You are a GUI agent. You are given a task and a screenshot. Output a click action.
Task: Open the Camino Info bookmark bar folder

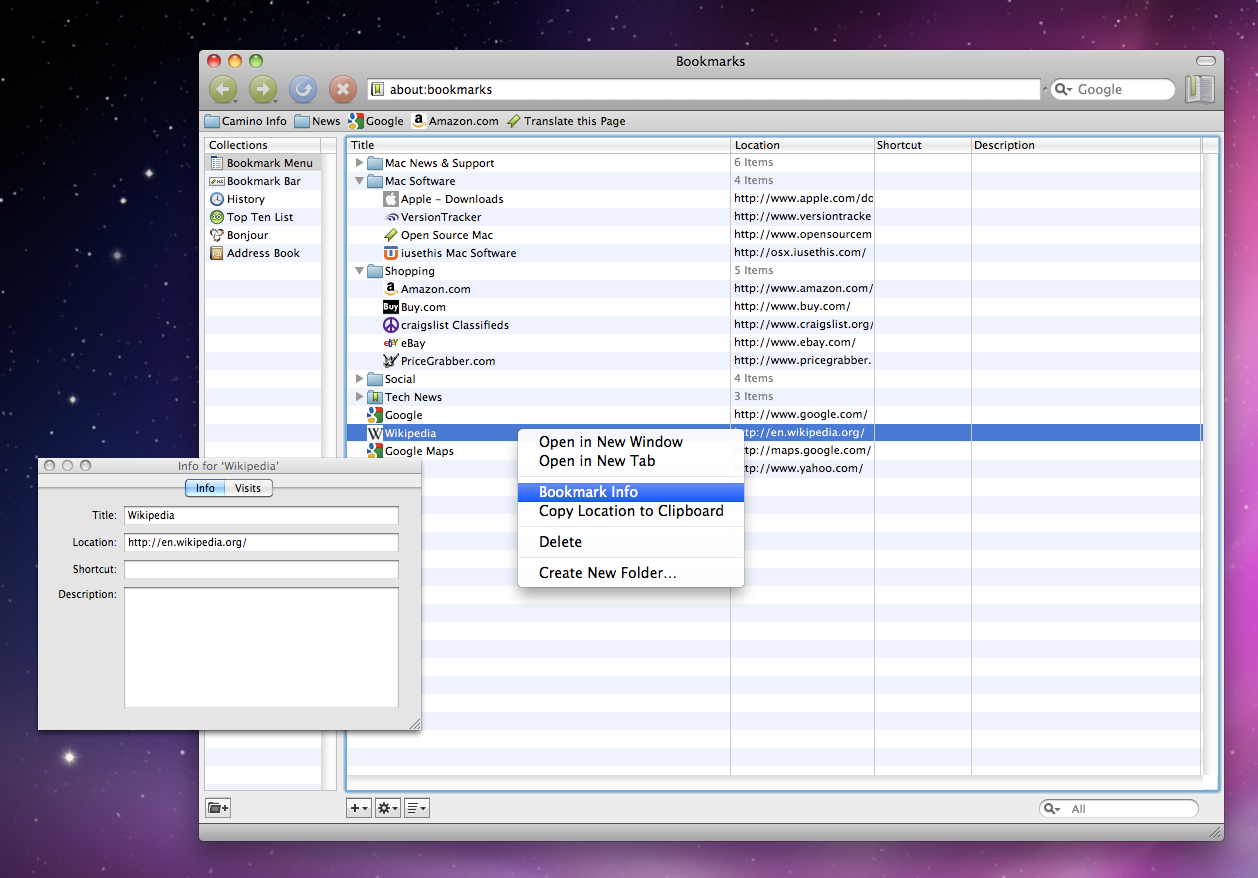246,121
